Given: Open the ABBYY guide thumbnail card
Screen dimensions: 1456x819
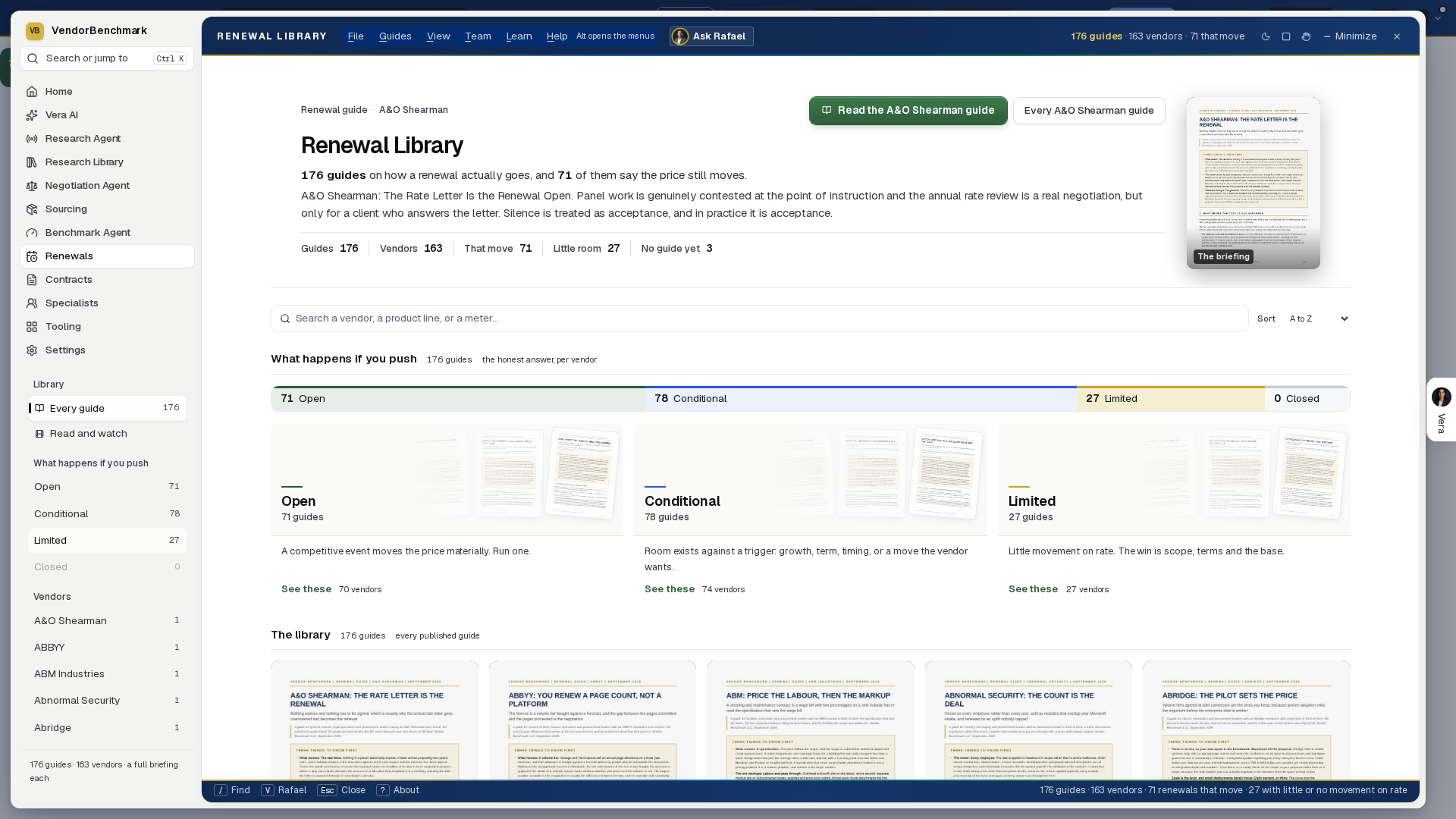Looking at the screenshot, I should coord(592,720).
